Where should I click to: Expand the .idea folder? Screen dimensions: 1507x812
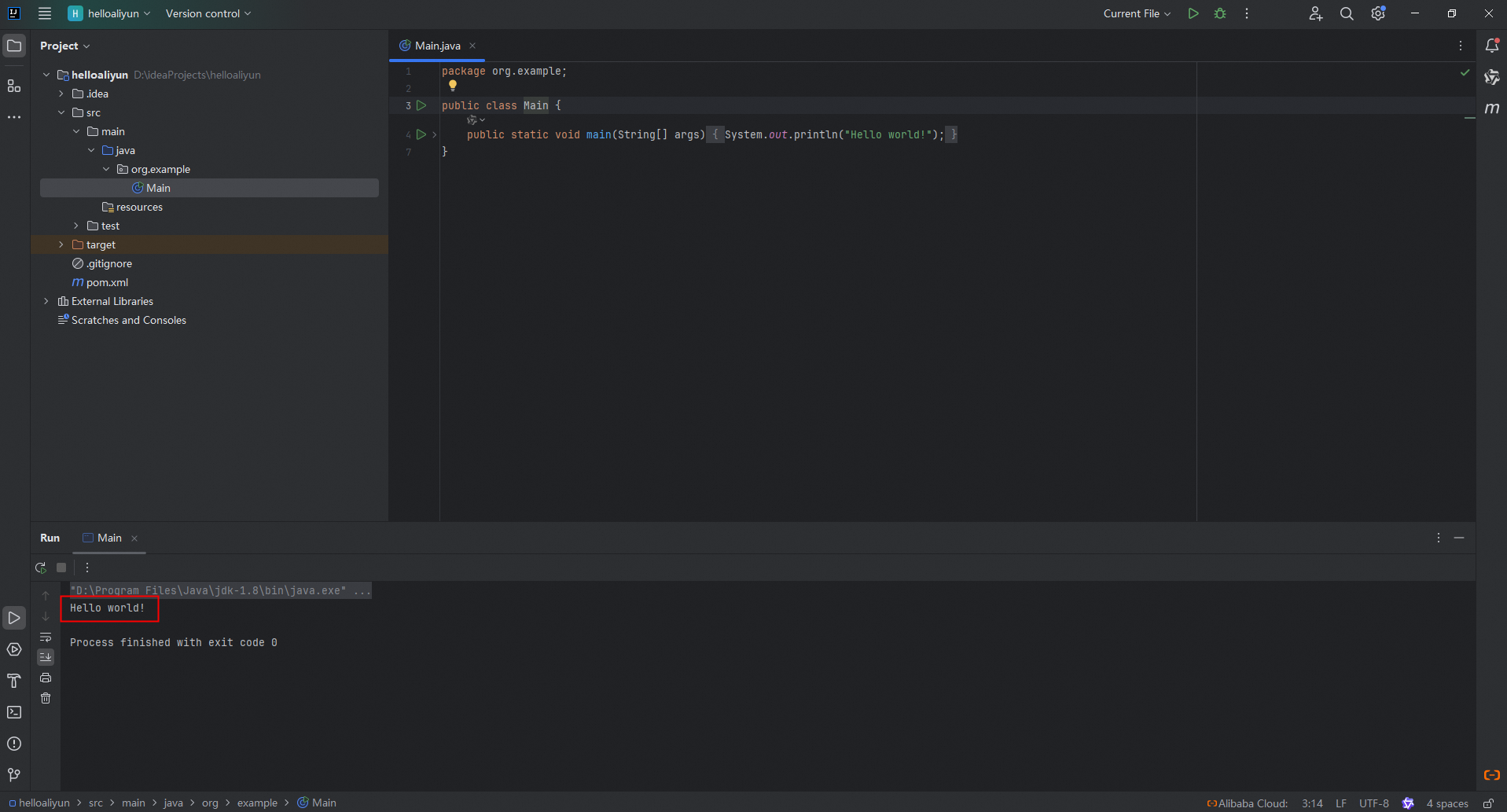click(x=61, y=94)
